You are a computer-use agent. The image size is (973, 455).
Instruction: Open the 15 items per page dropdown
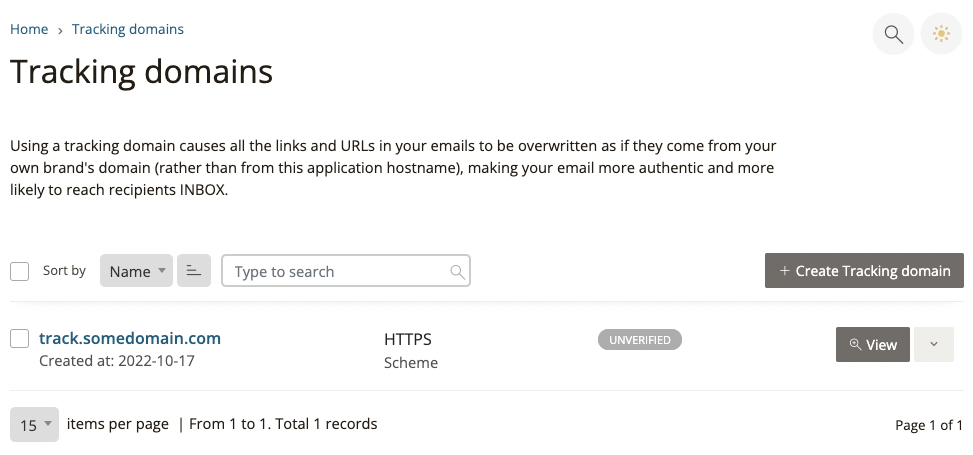(35, 425)
